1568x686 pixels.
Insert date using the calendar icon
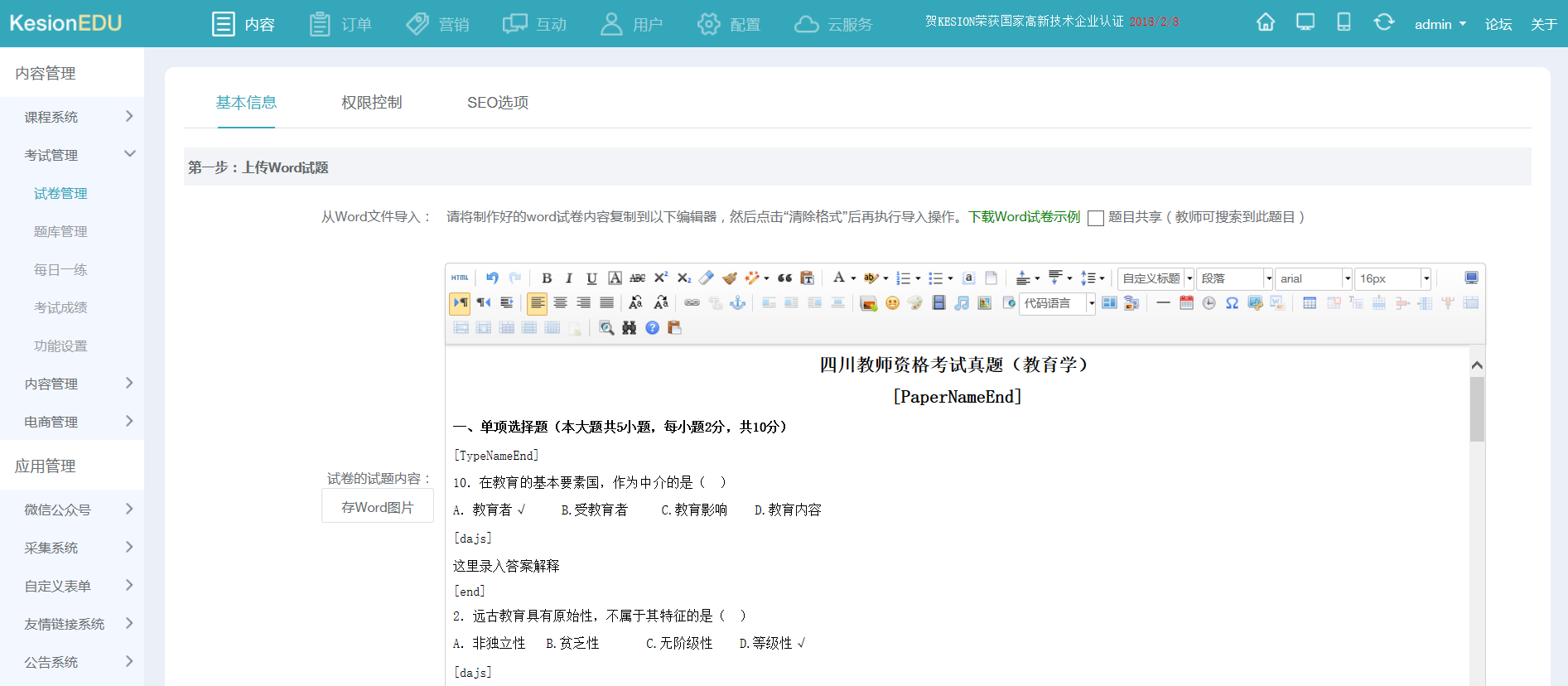tap(1186, 303)
